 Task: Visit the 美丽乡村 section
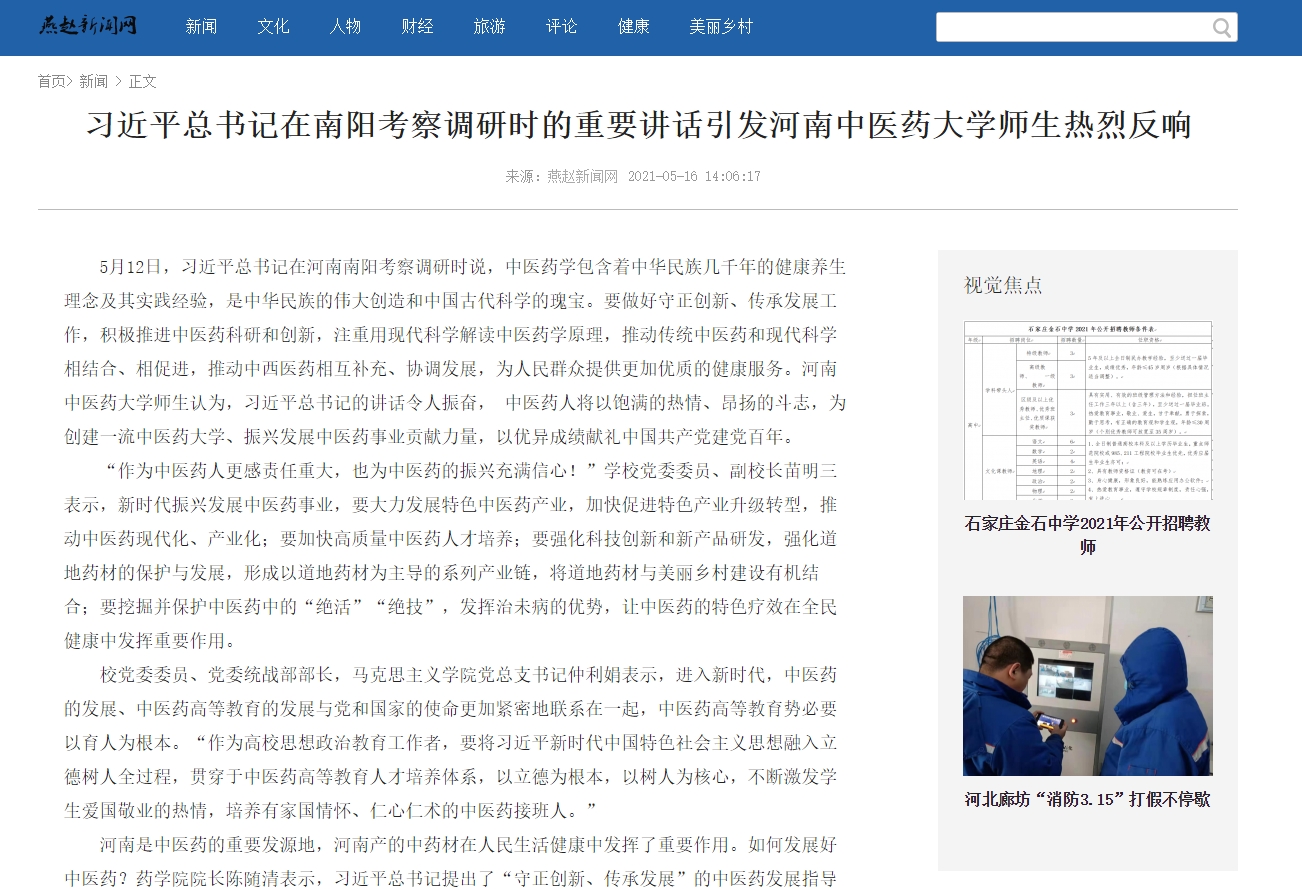click(720, 27)
